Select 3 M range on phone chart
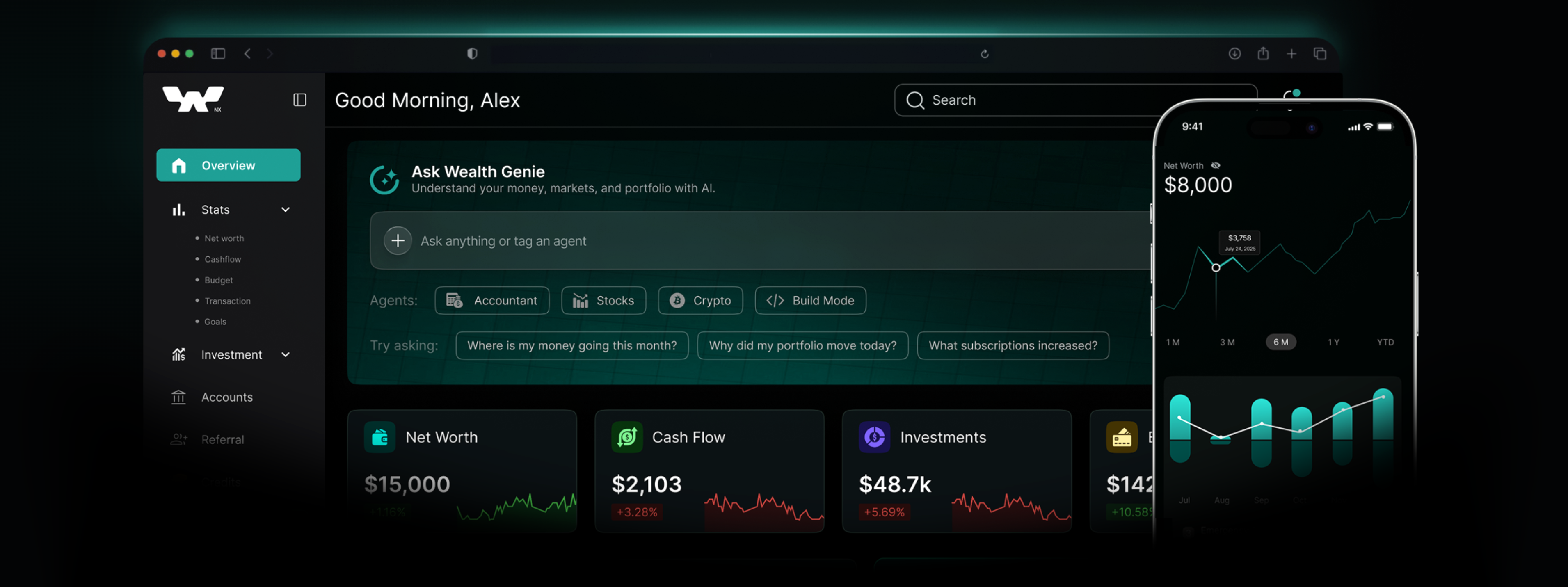Viewport: 1568px width, 587px height. pos(1227,342)
